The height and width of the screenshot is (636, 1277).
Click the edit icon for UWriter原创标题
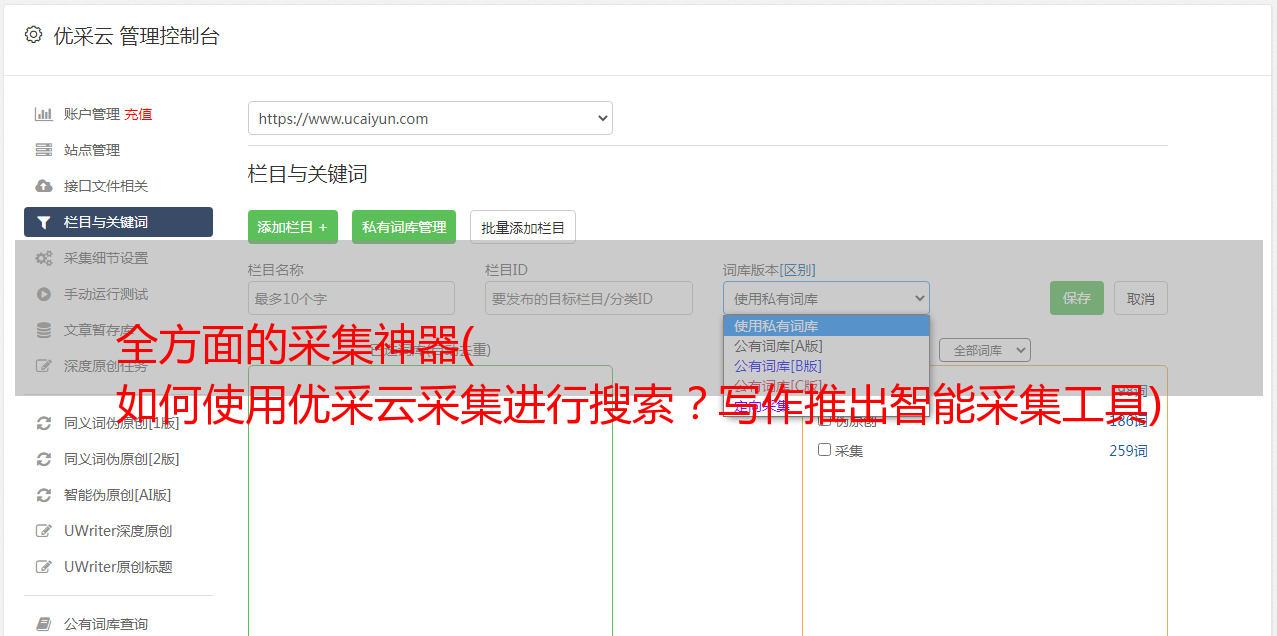click(44, 567)
